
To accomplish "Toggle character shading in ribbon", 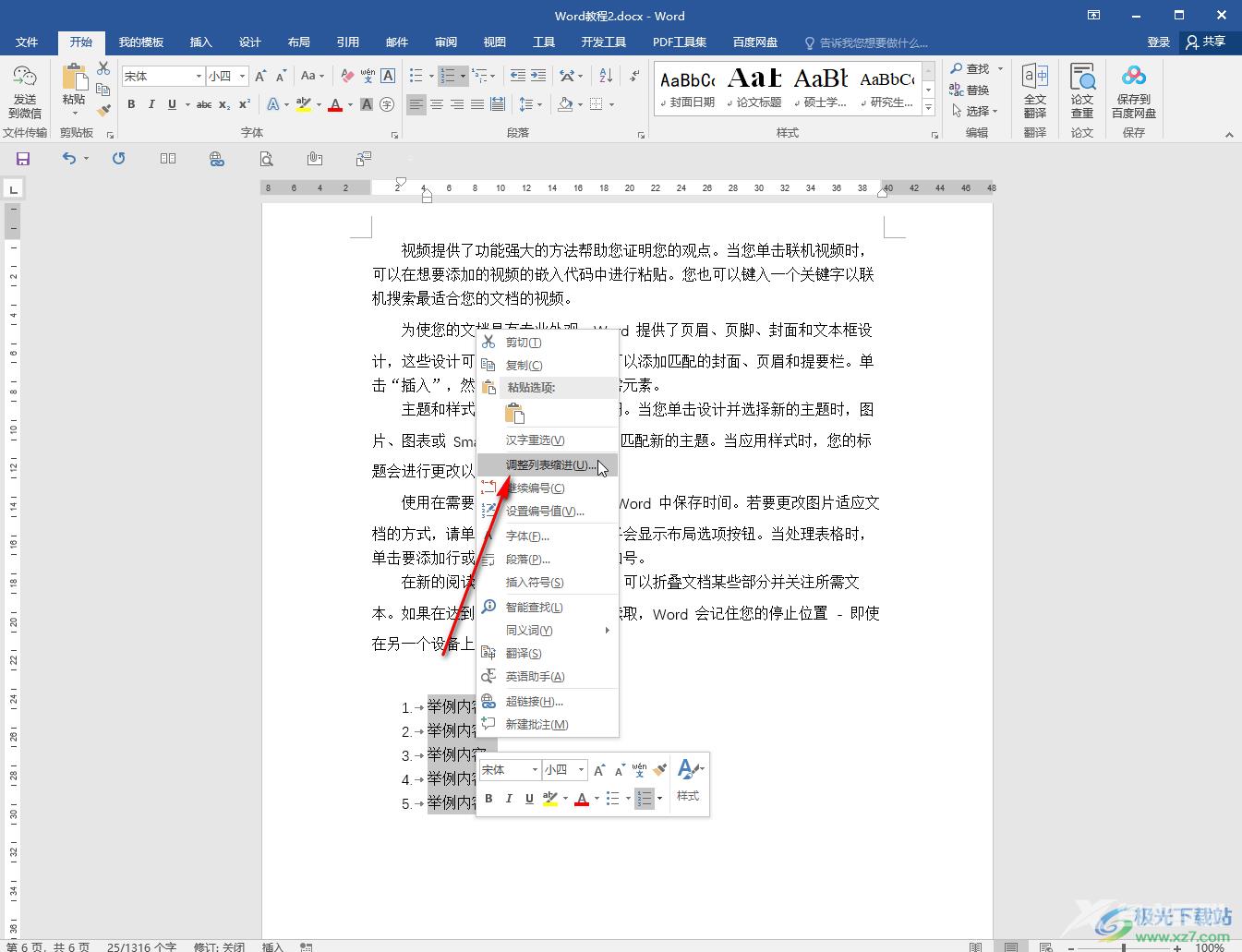I will coord(367,104).
